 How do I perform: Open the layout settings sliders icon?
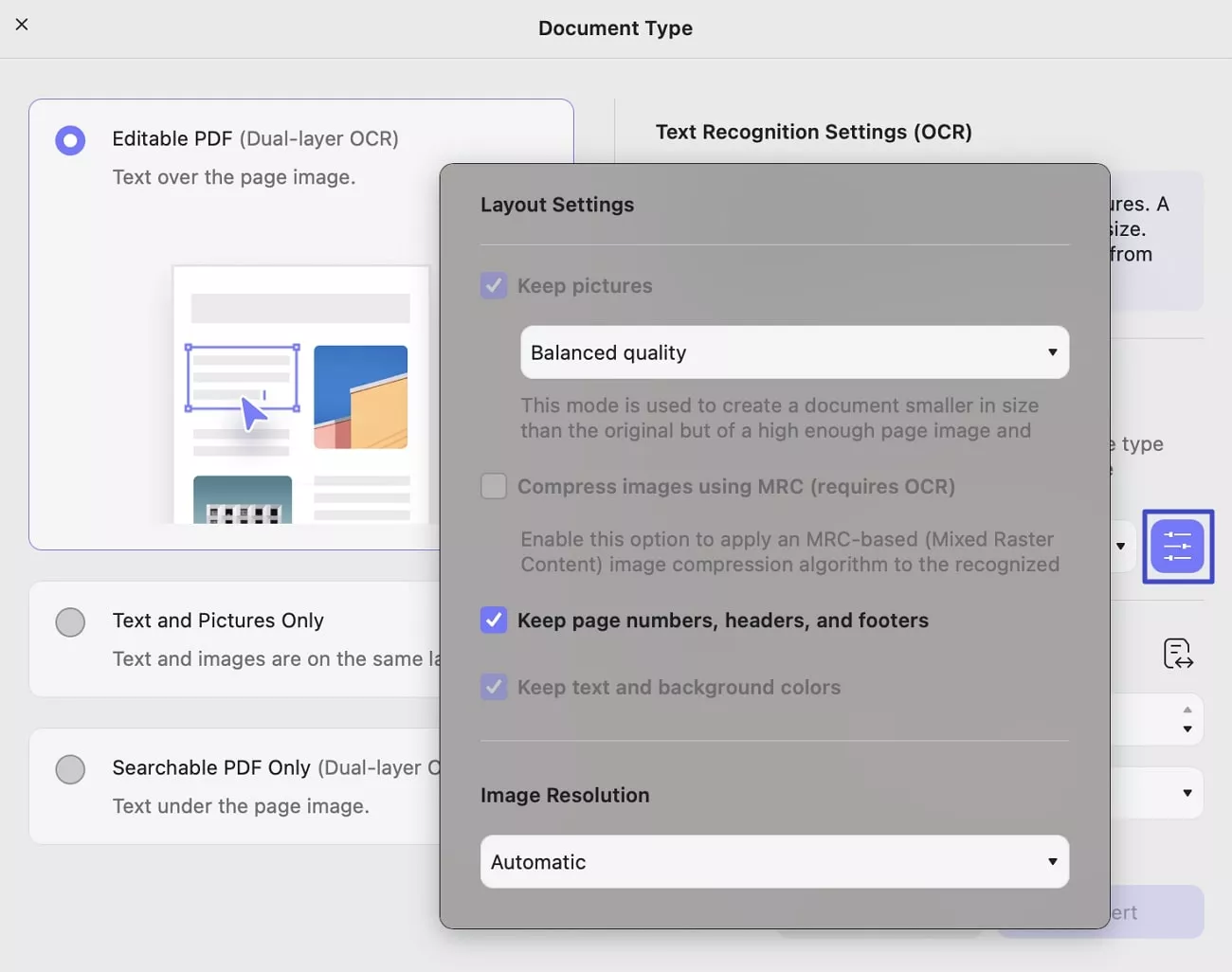pos(1178,547)
